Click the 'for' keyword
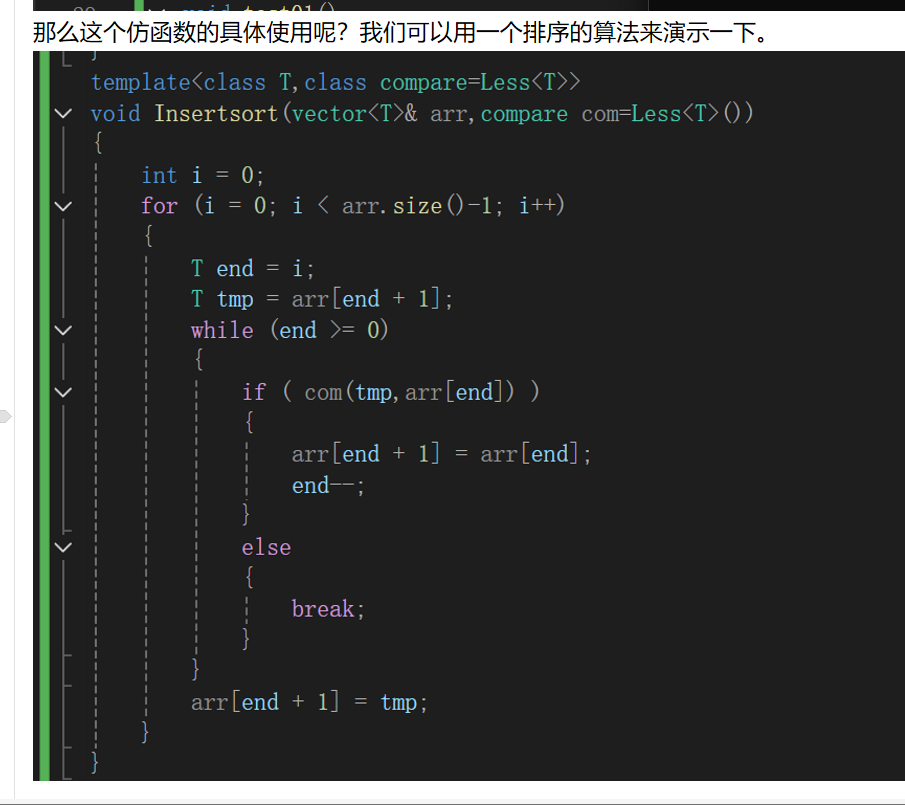Viewport: 905px width, 805px height. (159, 205)
